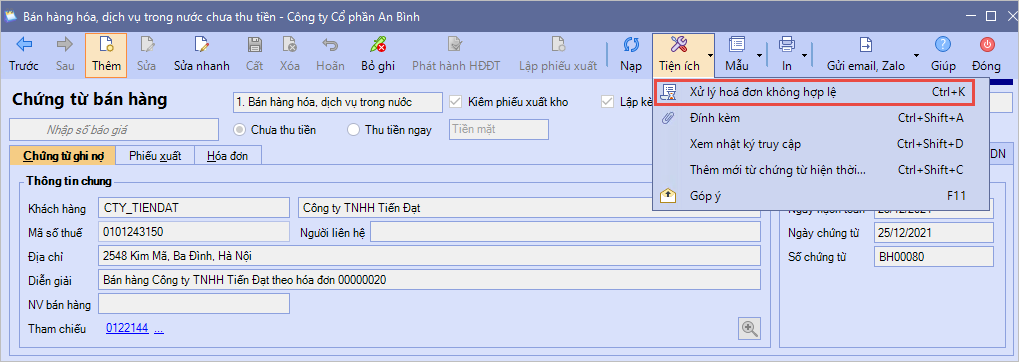Click the Ngày chứng từ date field
The height and width of the screenshot is (362, 1019).
(x=933, y=232)
